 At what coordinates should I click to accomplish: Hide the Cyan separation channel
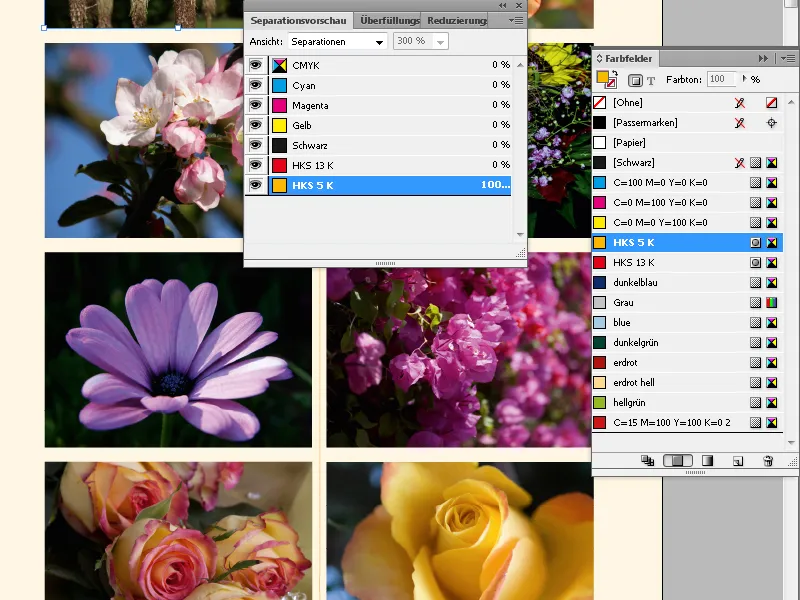tap(258, 84)
